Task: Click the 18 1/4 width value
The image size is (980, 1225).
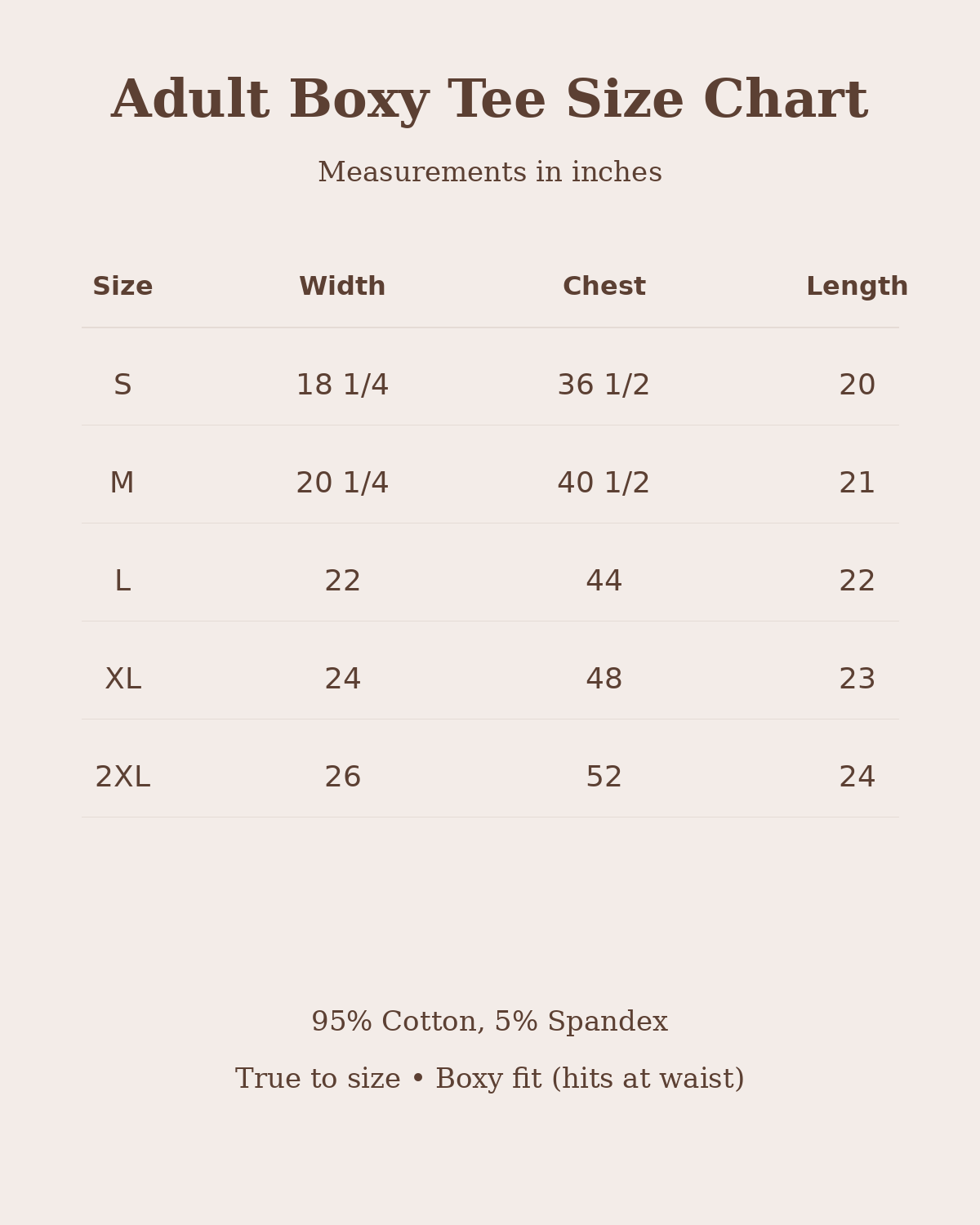Action: tap(342, 385)
